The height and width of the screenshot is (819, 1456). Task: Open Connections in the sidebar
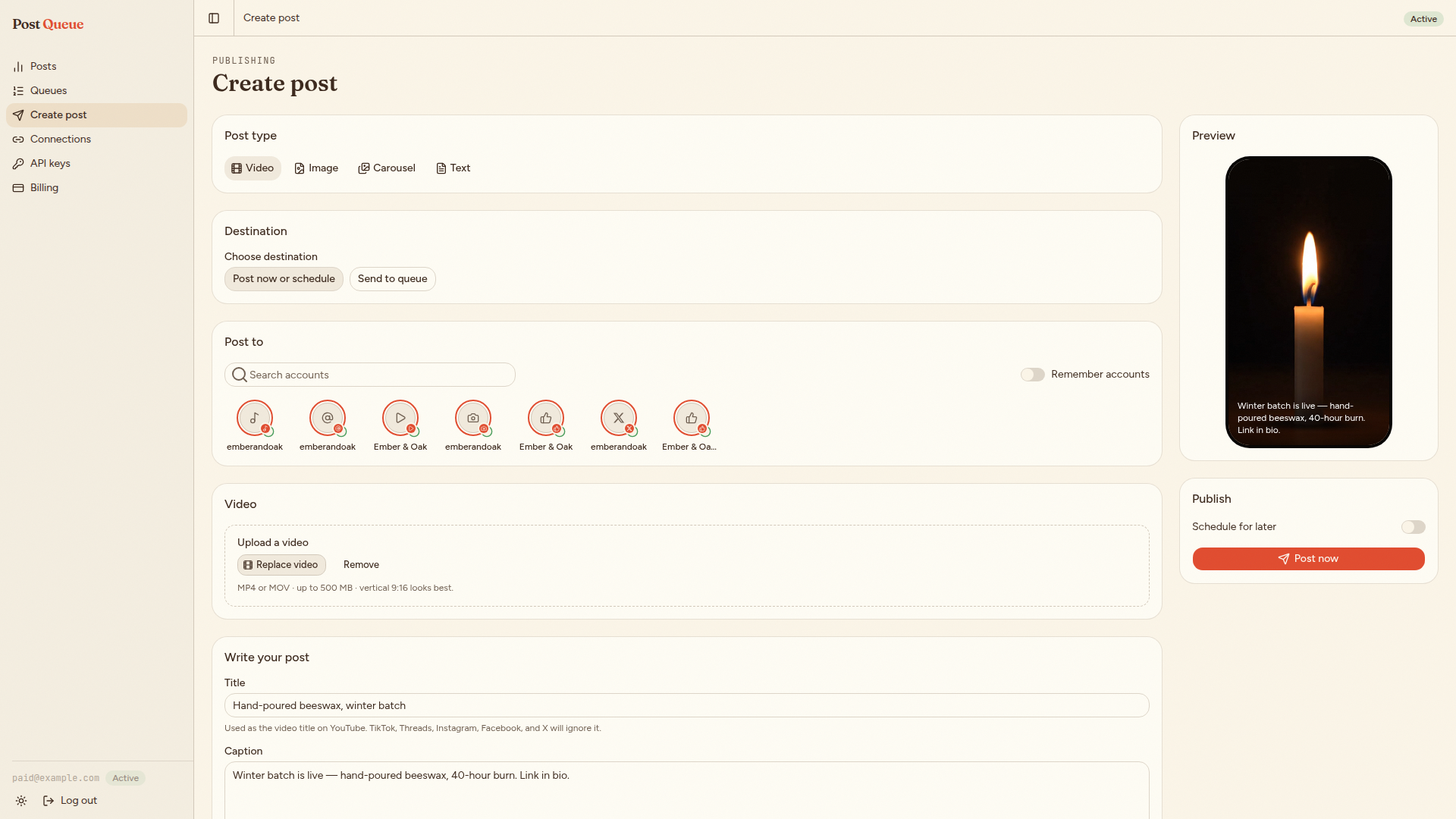tap(96, 140)
